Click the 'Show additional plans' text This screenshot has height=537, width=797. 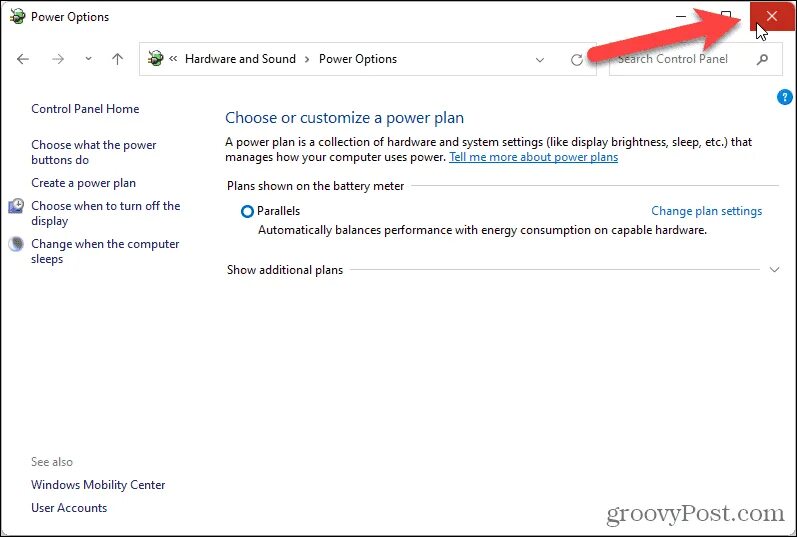[x=285, y=270]
